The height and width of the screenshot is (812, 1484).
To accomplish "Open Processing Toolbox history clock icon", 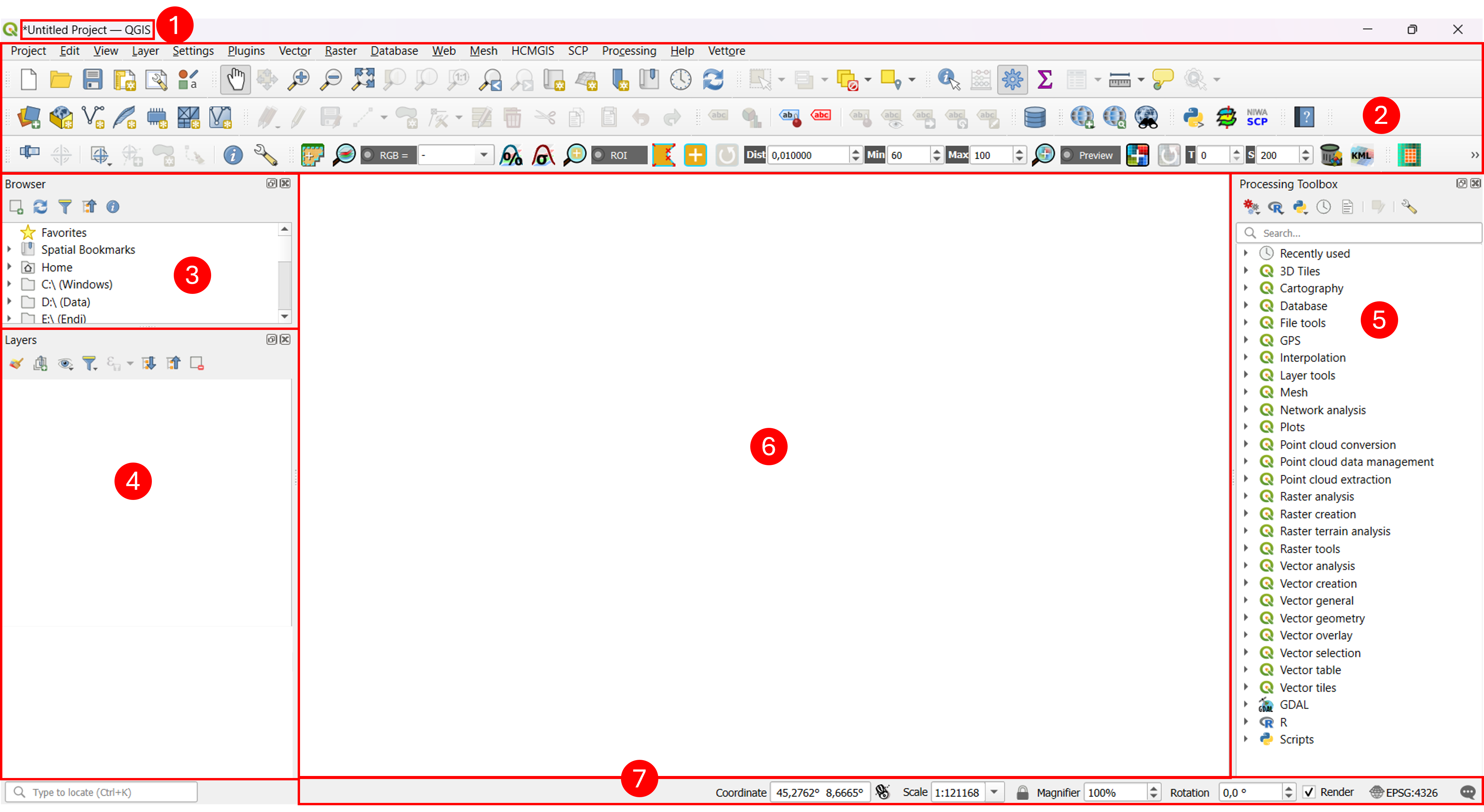I will point(1323,207).
